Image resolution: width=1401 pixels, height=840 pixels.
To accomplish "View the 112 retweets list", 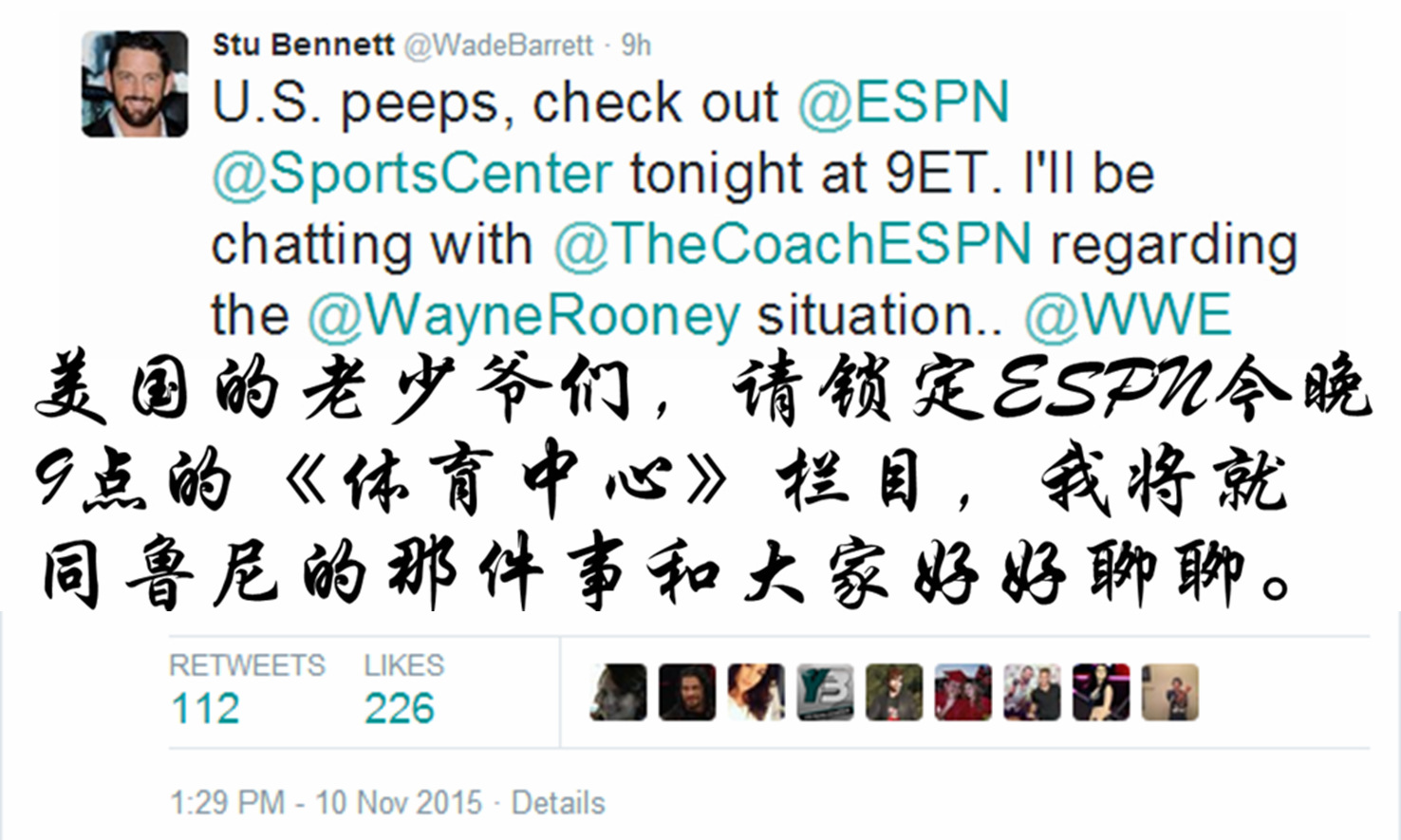I will 205,707.
